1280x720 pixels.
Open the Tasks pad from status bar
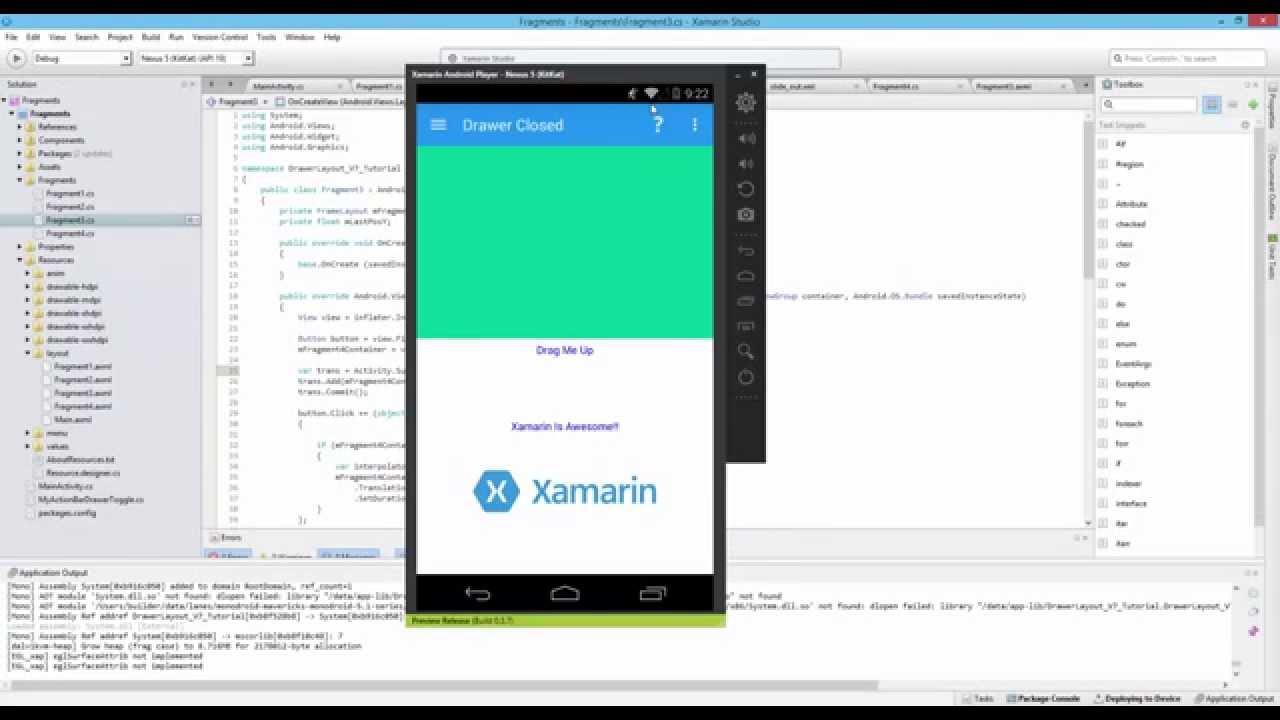978,699
